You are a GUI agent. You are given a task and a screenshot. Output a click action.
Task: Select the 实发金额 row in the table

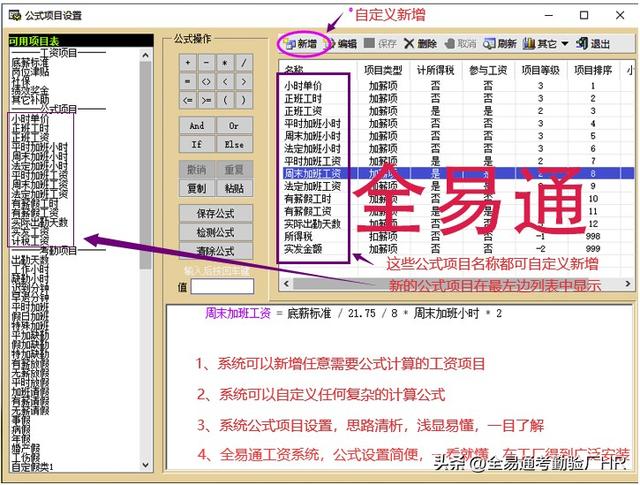pyautogui.click(x=457, y=249)
